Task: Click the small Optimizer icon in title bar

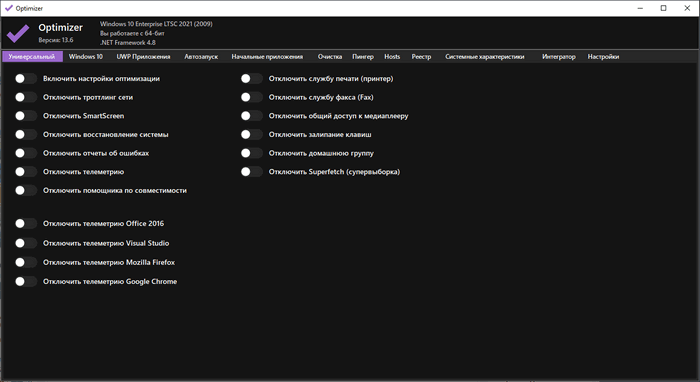Action: coord(8,8)
